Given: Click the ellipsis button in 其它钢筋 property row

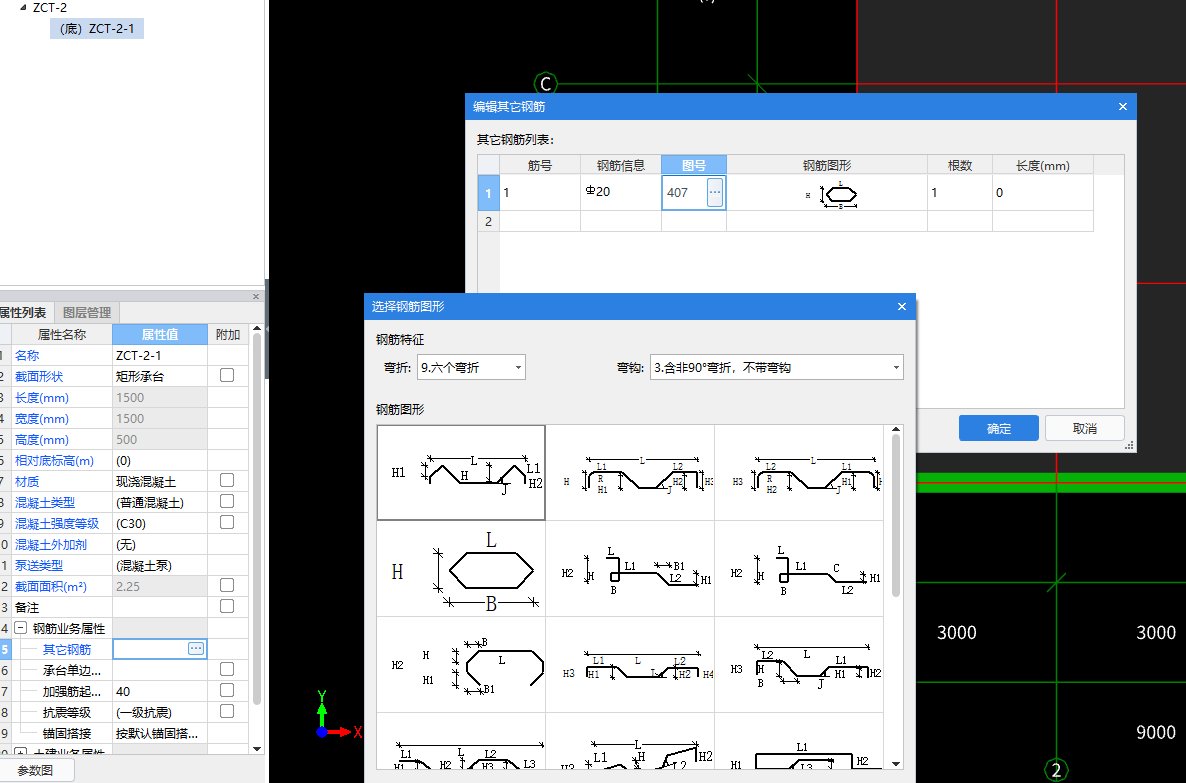Looking at the screenshot, I should tap(196, 648).
